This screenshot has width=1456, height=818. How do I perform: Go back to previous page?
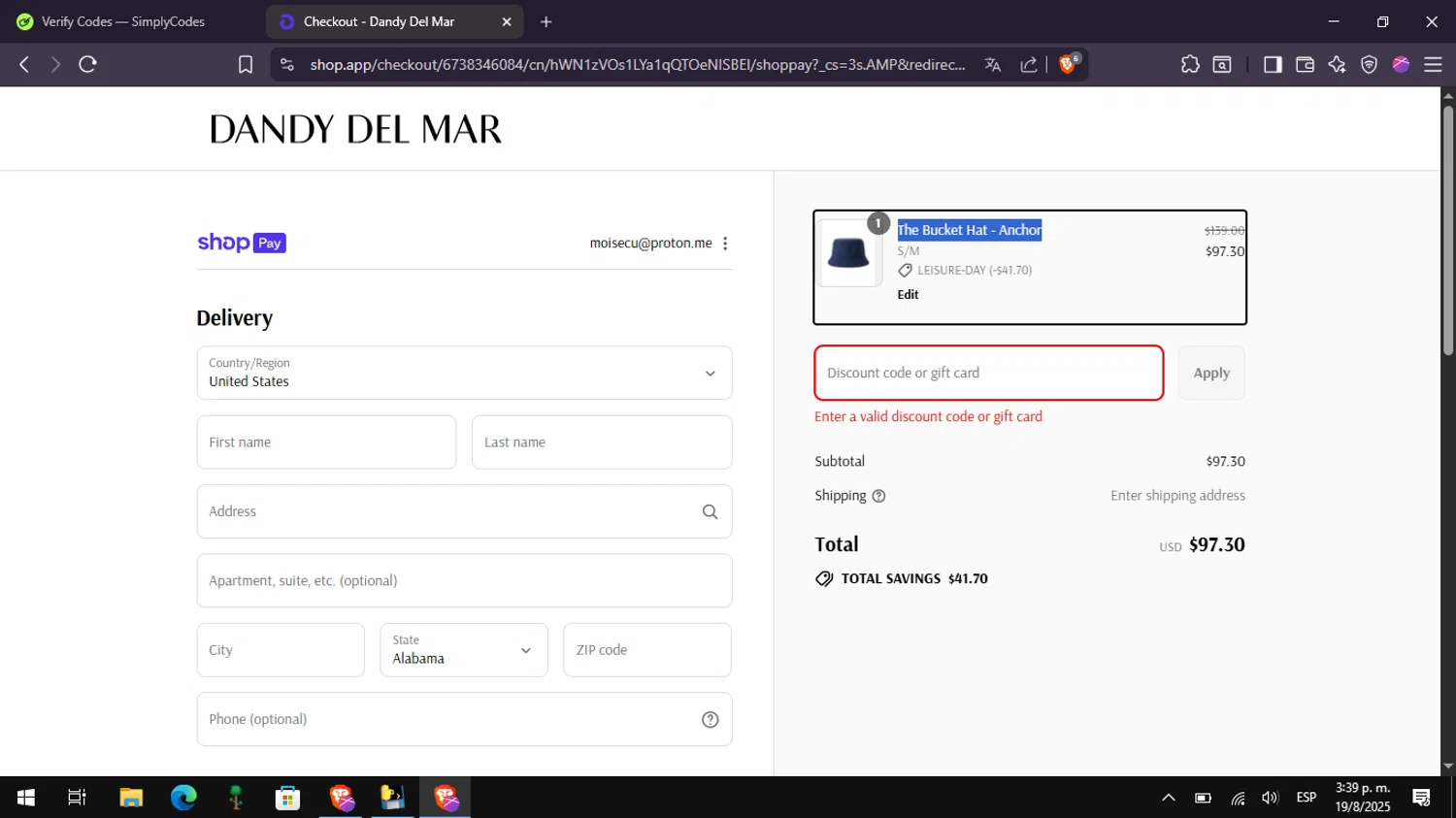pos(24,64)
